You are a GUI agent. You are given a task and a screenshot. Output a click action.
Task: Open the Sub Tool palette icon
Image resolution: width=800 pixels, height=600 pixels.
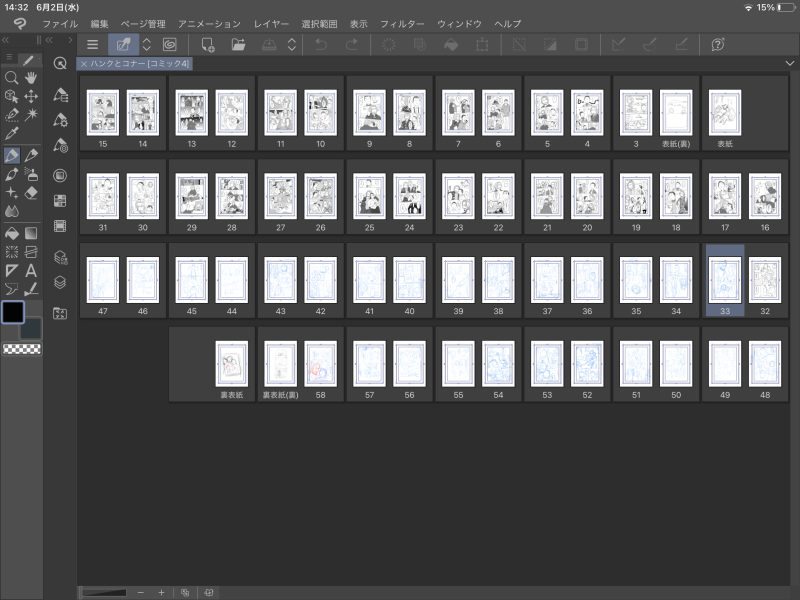click(x=60, y=95)
